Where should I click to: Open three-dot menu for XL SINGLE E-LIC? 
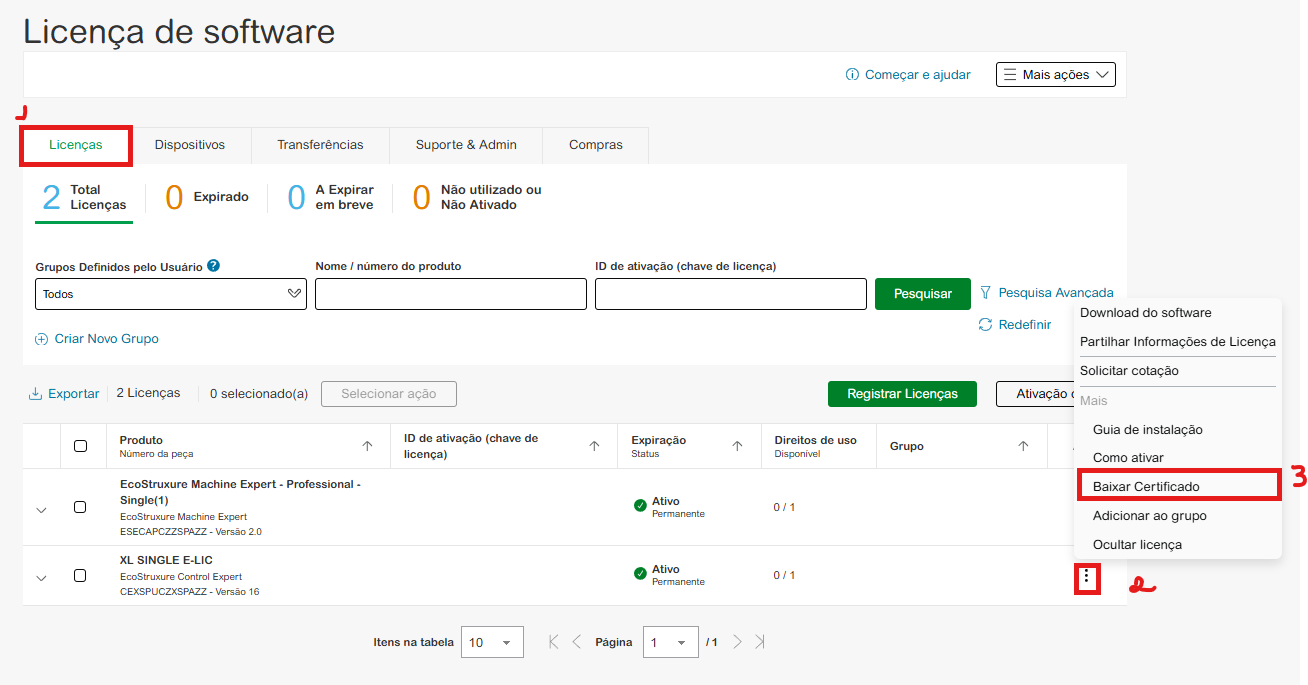1087,578
